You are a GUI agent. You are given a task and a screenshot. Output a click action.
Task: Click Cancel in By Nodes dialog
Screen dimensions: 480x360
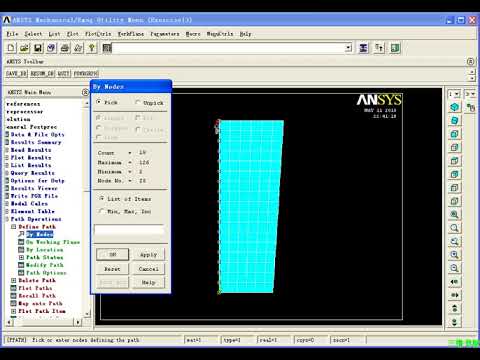tap(148, 269)
